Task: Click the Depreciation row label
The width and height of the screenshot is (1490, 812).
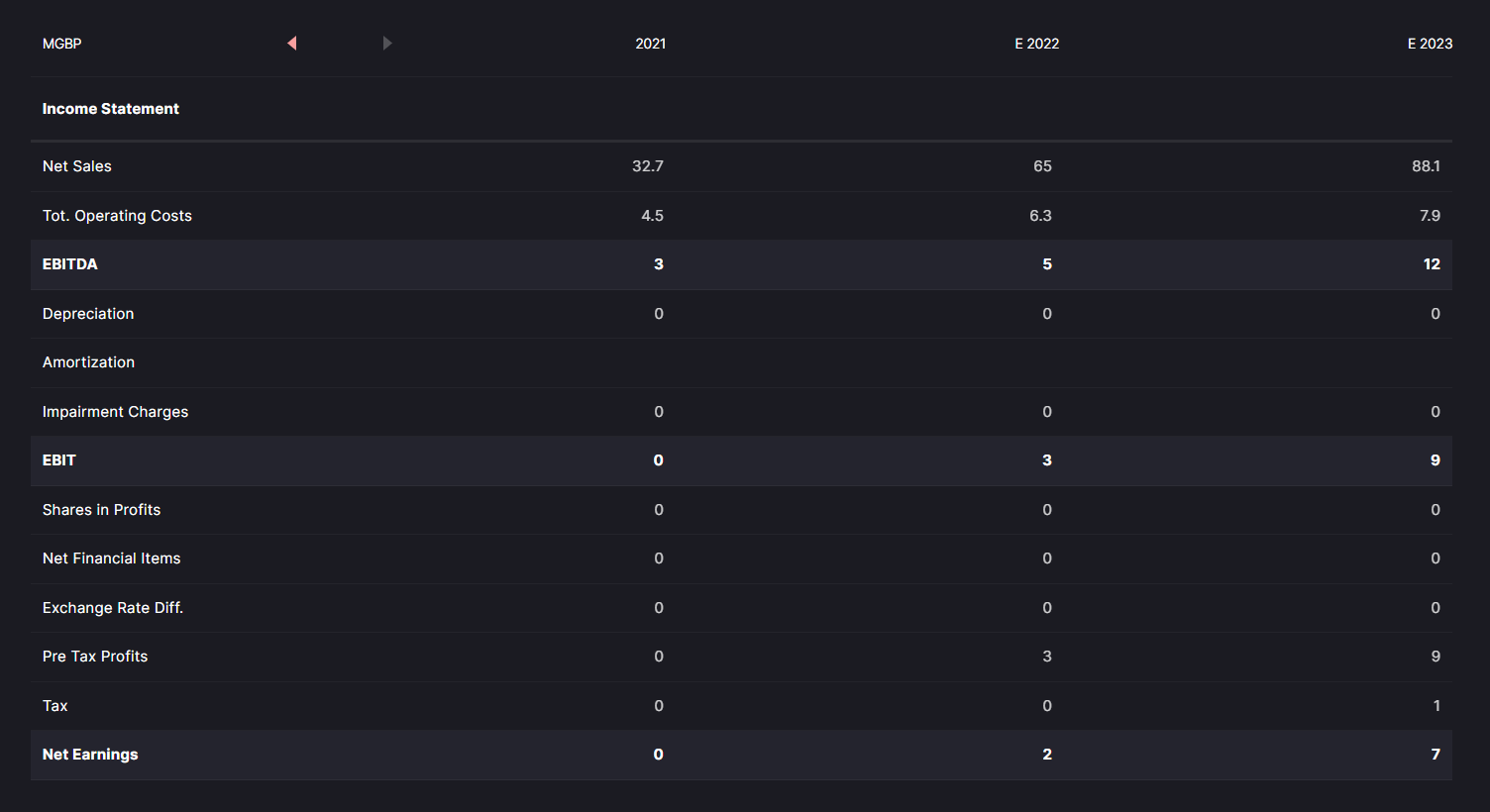Action: pyautogui.click(x=88, y=314)
